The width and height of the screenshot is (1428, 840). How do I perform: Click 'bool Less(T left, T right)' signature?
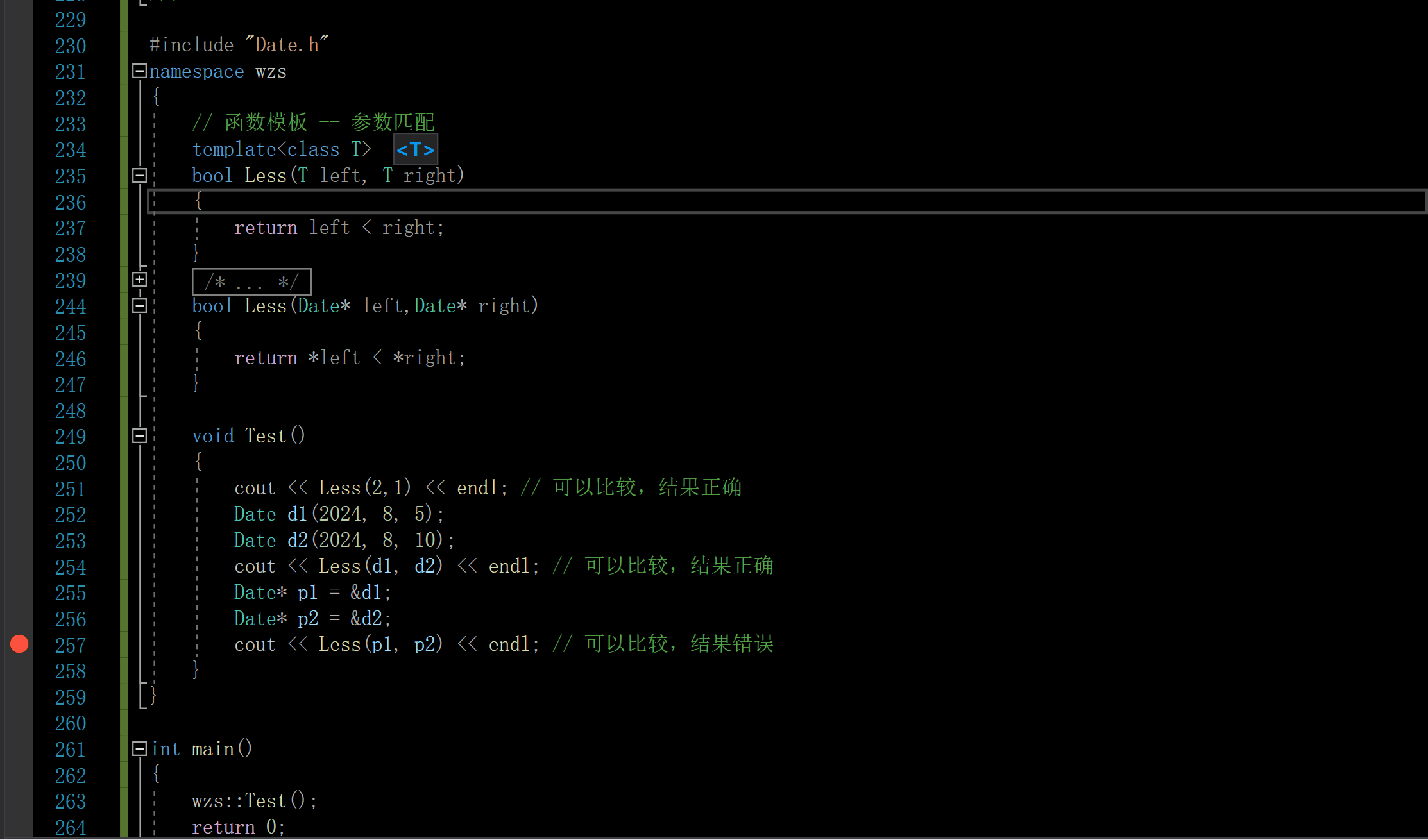[328, 176]
